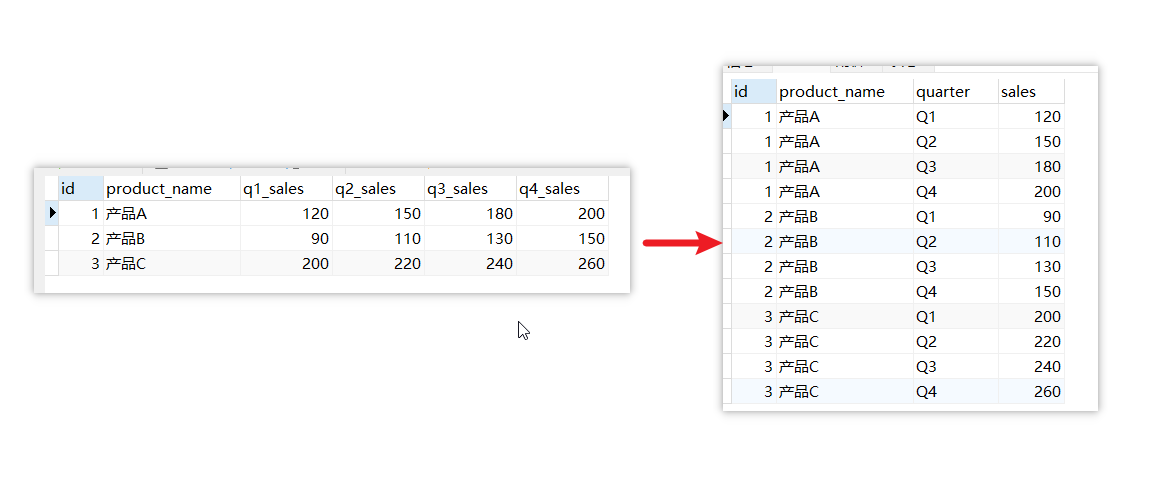This screenshot has width=1175, height=494.
Task: Select 产品B name cell in q1_sales table
Action: [x=172, y=238]
